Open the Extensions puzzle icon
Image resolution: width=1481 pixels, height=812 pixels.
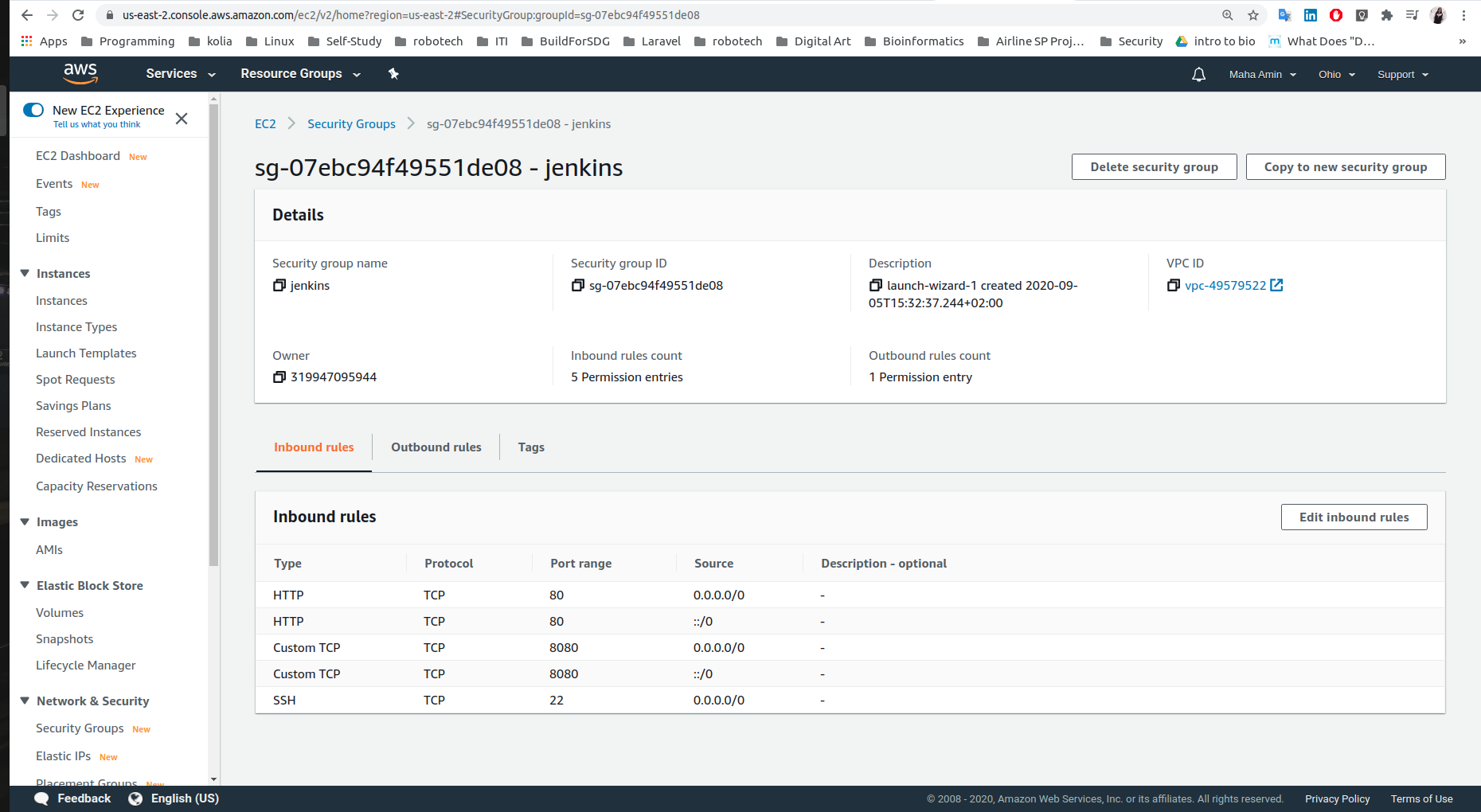[x=1387, y=15]
